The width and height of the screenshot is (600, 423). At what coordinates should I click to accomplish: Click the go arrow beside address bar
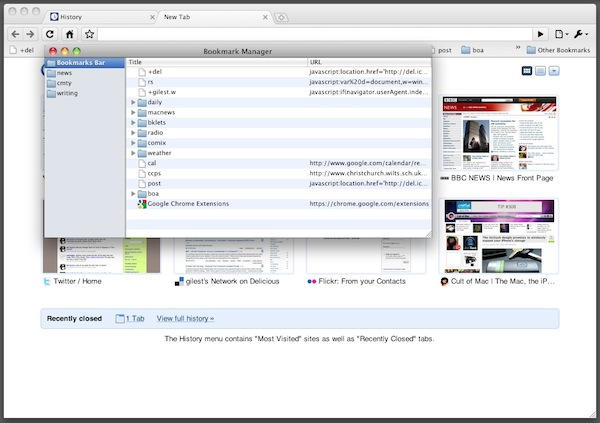(540, 34)
